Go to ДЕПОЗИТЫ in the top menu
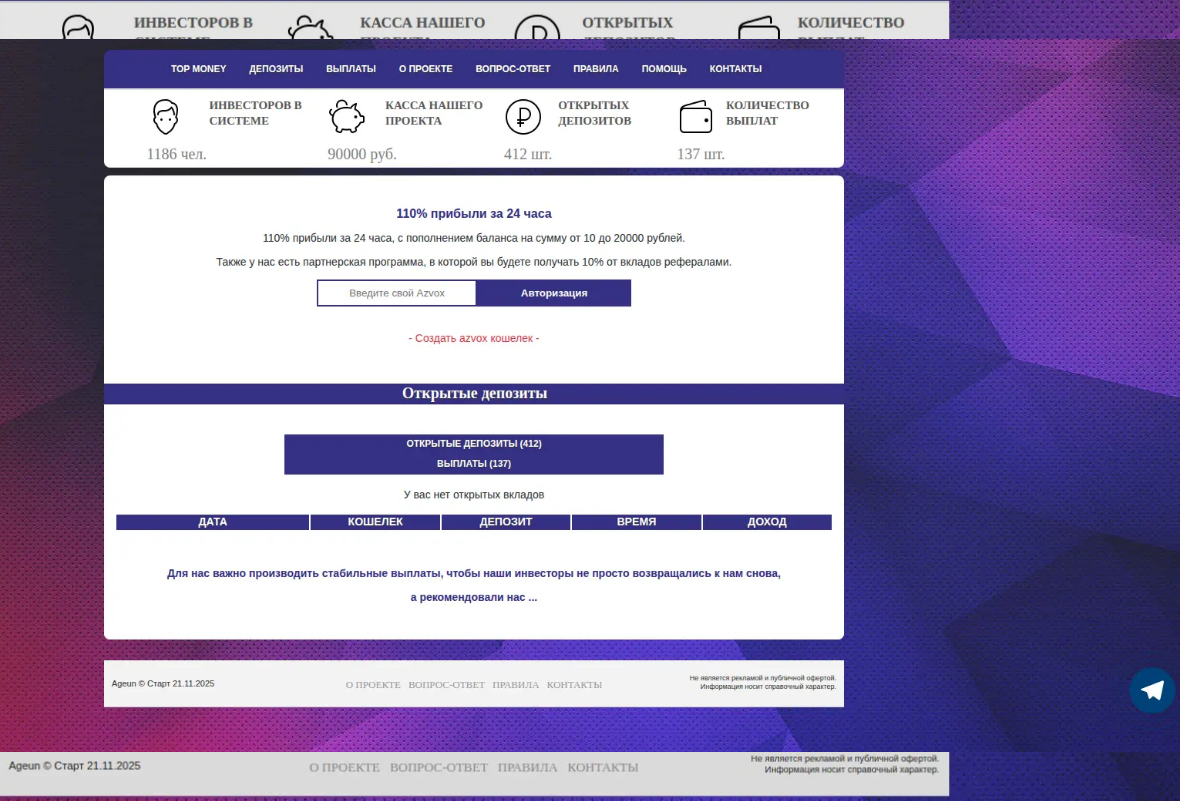Viewport: 1180px width, 801px height. [276, 69]
